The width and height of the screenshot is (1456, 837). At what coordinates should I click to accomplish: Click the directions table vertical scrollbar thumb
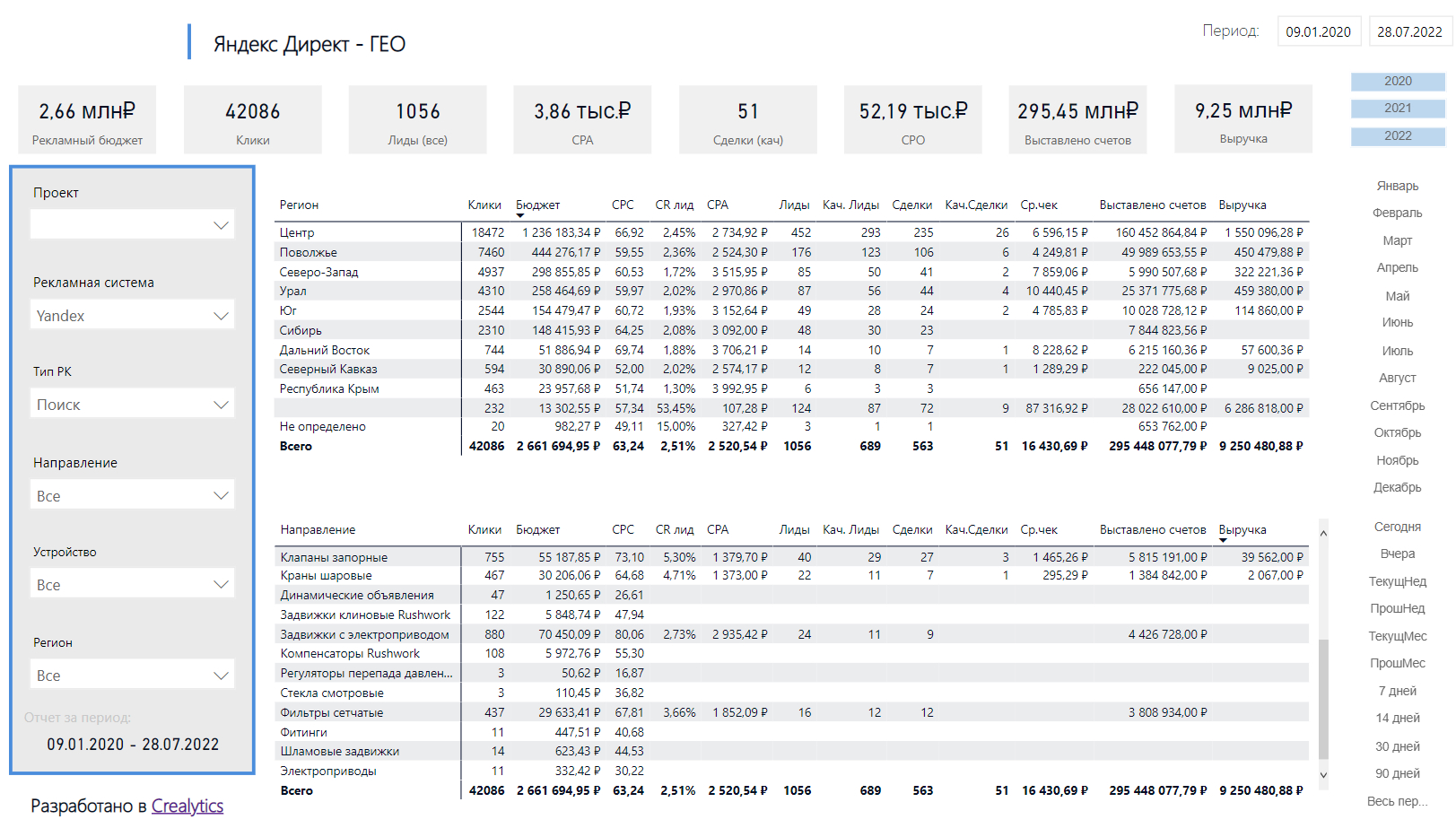click(x=1323, y=700)
